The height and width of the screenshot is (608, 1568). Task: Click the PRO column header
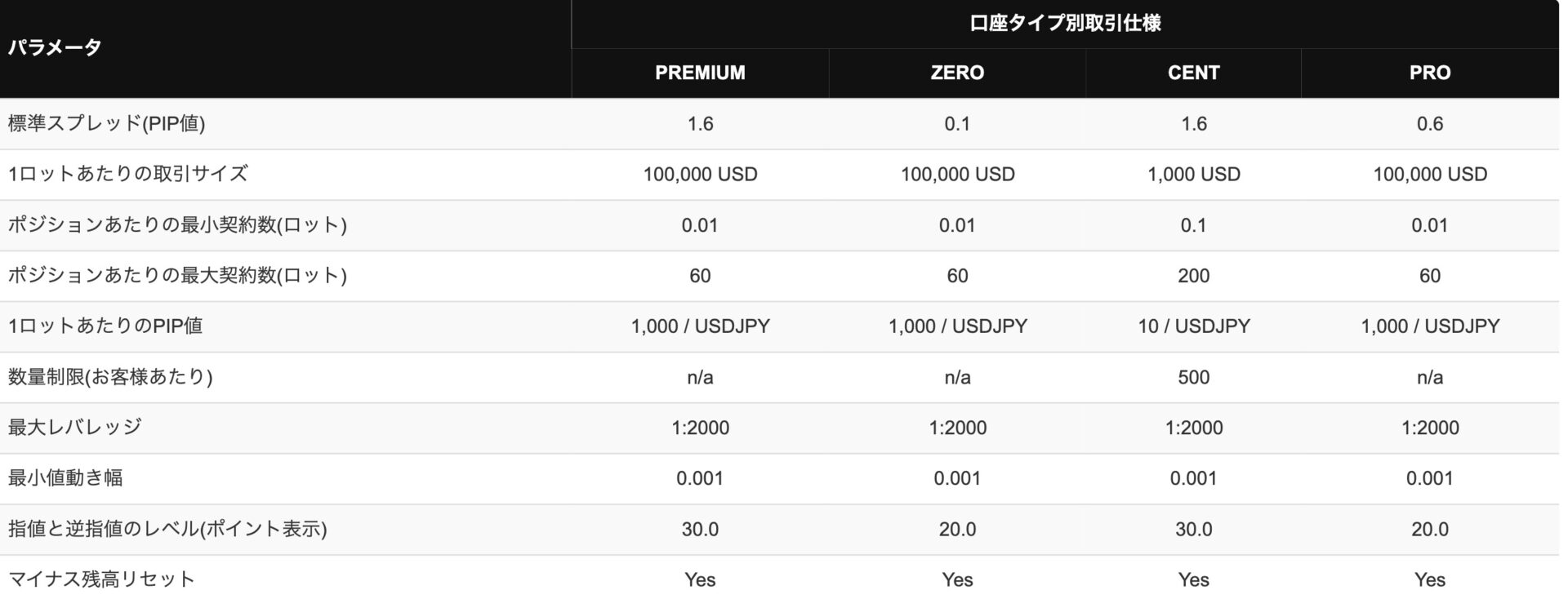1429,73
